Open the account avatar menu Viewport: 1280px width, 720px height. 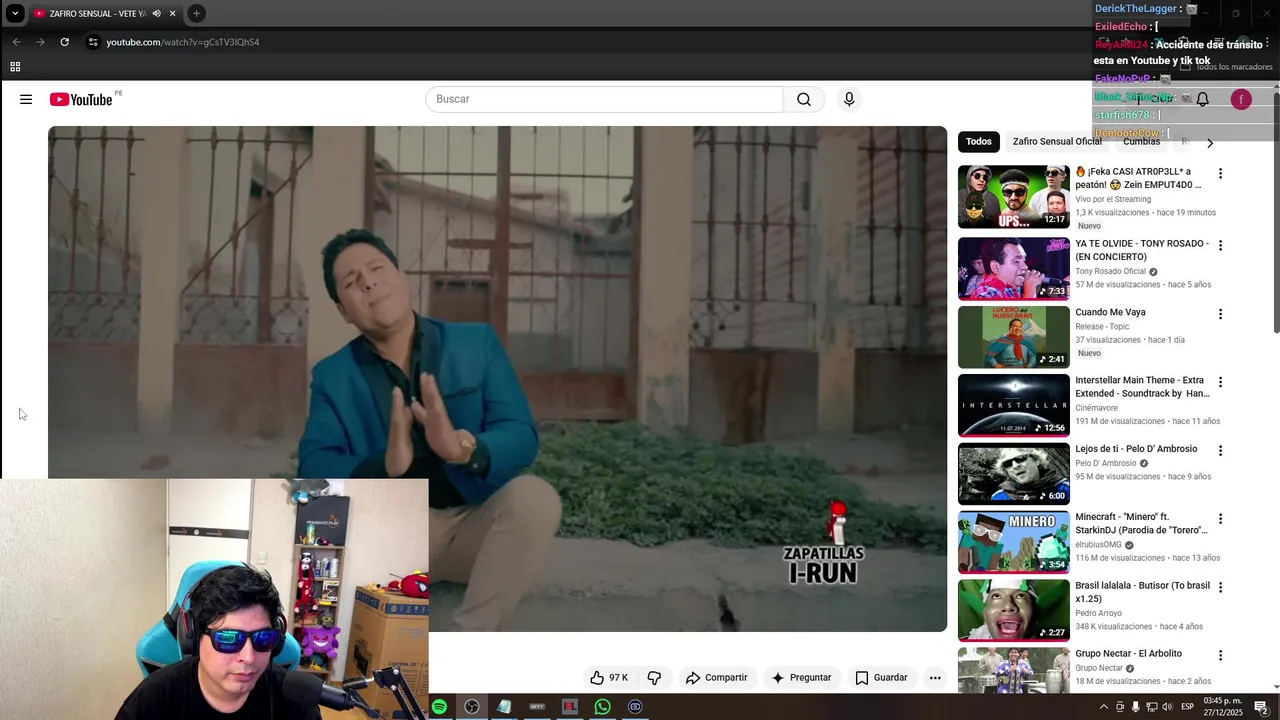coord(1241,99)
